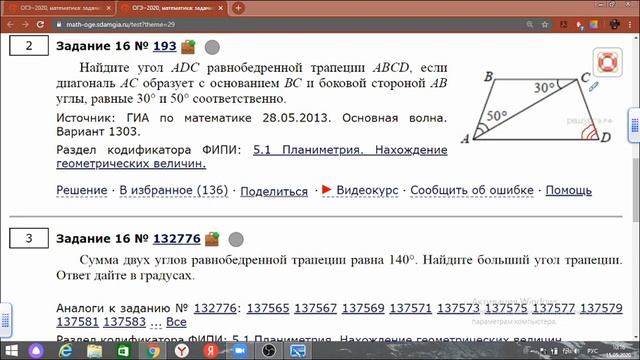Open the browser profile avatar
Viewport: 640px width, 360px height.
615,24
